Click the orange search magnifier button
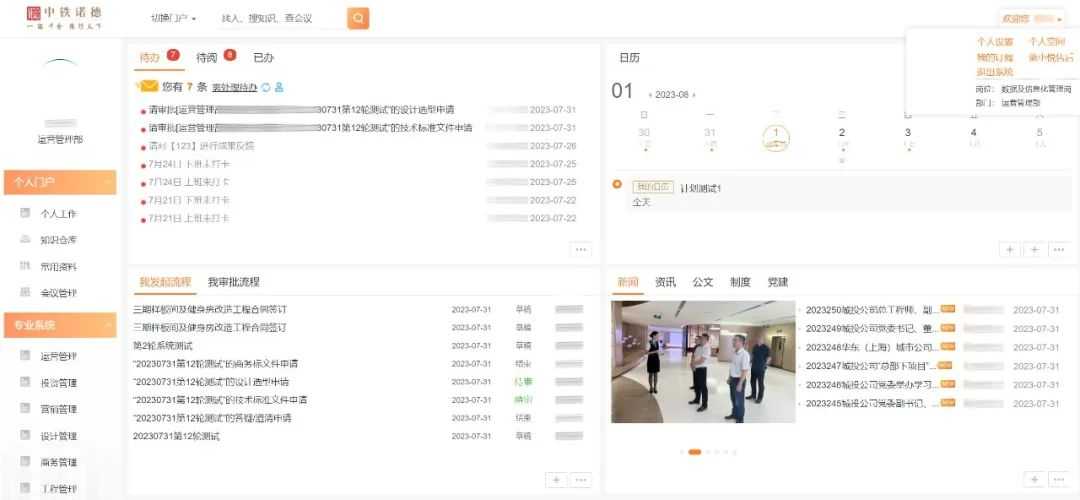The height and width of the screenshot is (500, 1080). (358, 18)
